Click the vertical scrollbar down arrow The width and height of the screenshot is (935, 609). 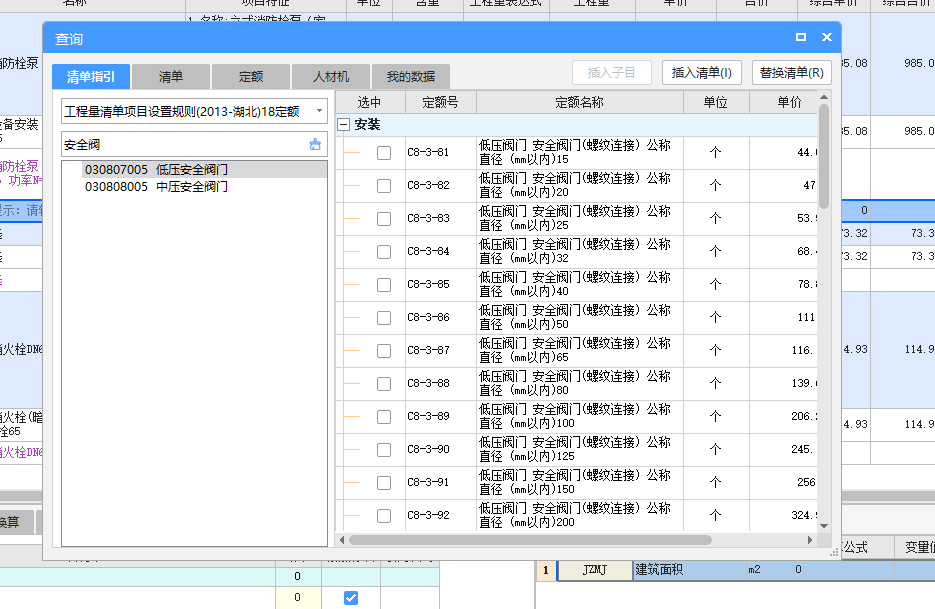pos(824,526)
